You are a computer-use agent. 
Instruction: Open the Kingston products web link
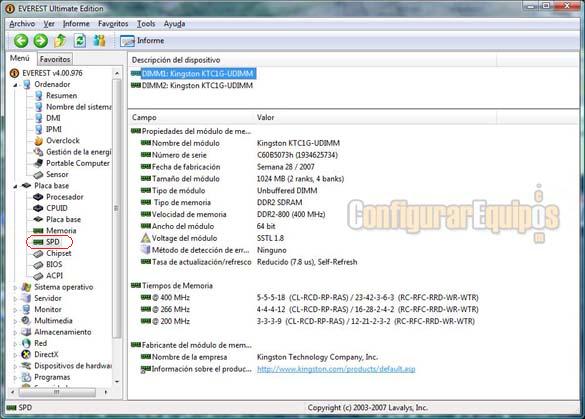(x=336, y=369)
